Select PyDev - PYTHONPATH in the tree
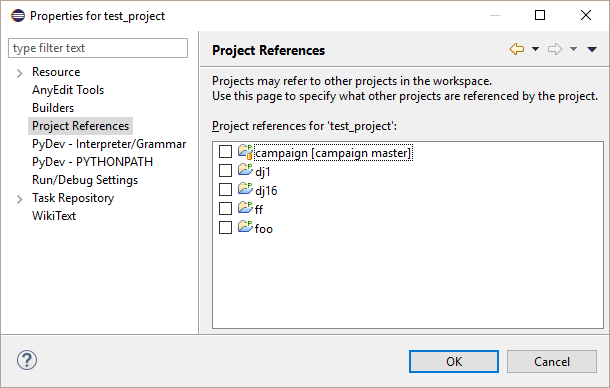The image size is (610, 388). pos(93,162)
